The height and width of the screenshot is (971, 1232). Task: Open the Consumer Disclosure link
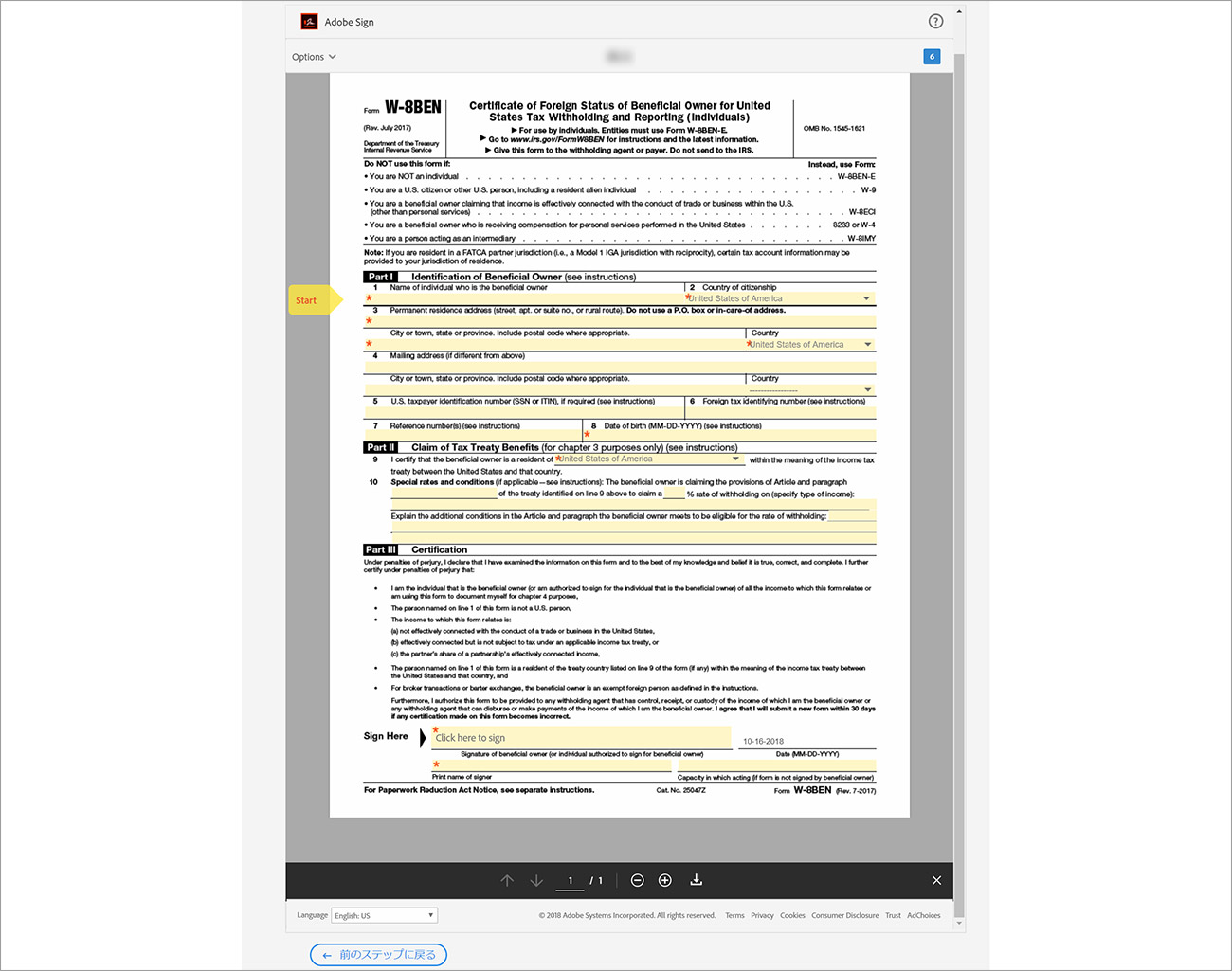844,915
